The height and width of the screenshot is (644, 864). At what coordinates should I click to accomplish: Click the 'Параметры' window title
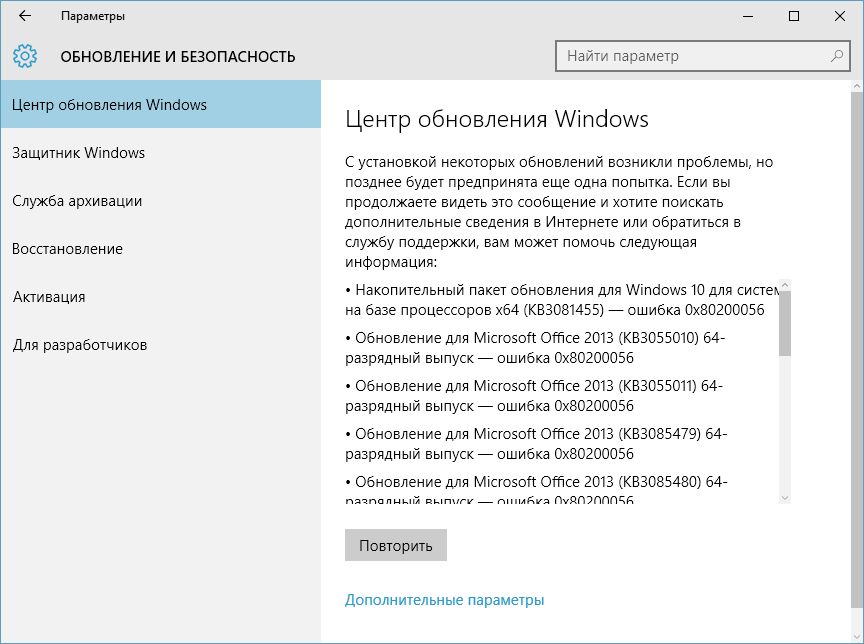tap(93, 16)
